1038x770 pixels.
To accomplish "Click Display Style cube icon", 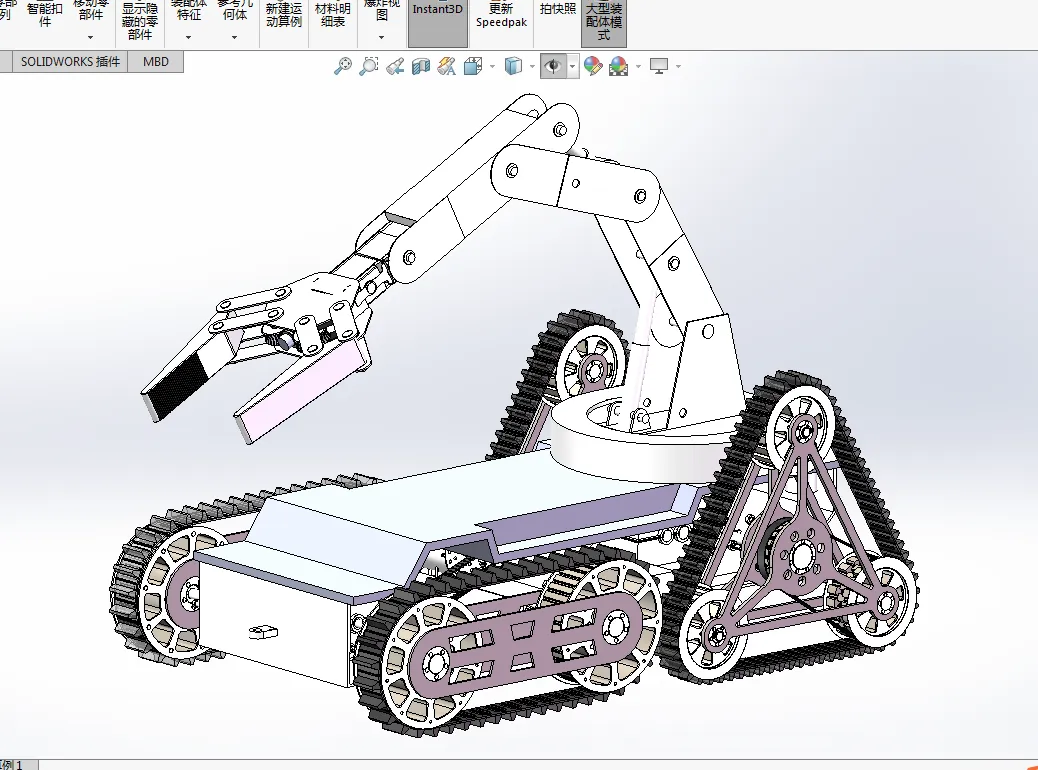I will (x=513, y=66).
